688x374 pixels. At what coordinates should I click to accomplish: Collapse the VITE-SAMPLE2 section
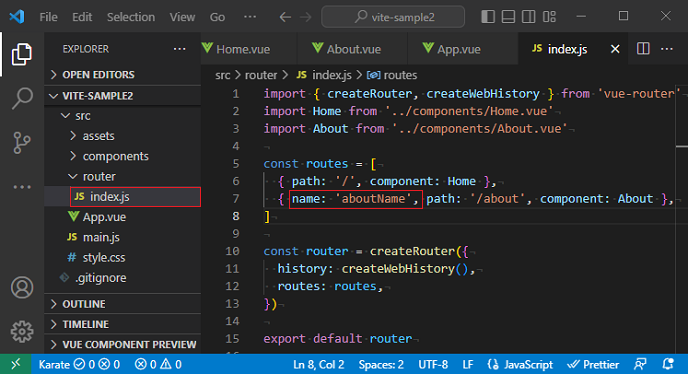(x=123, y=96)
